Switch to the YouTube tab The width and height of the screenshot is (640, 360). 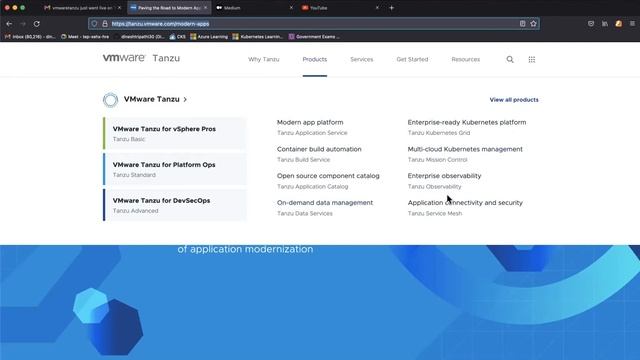[339, 7]
